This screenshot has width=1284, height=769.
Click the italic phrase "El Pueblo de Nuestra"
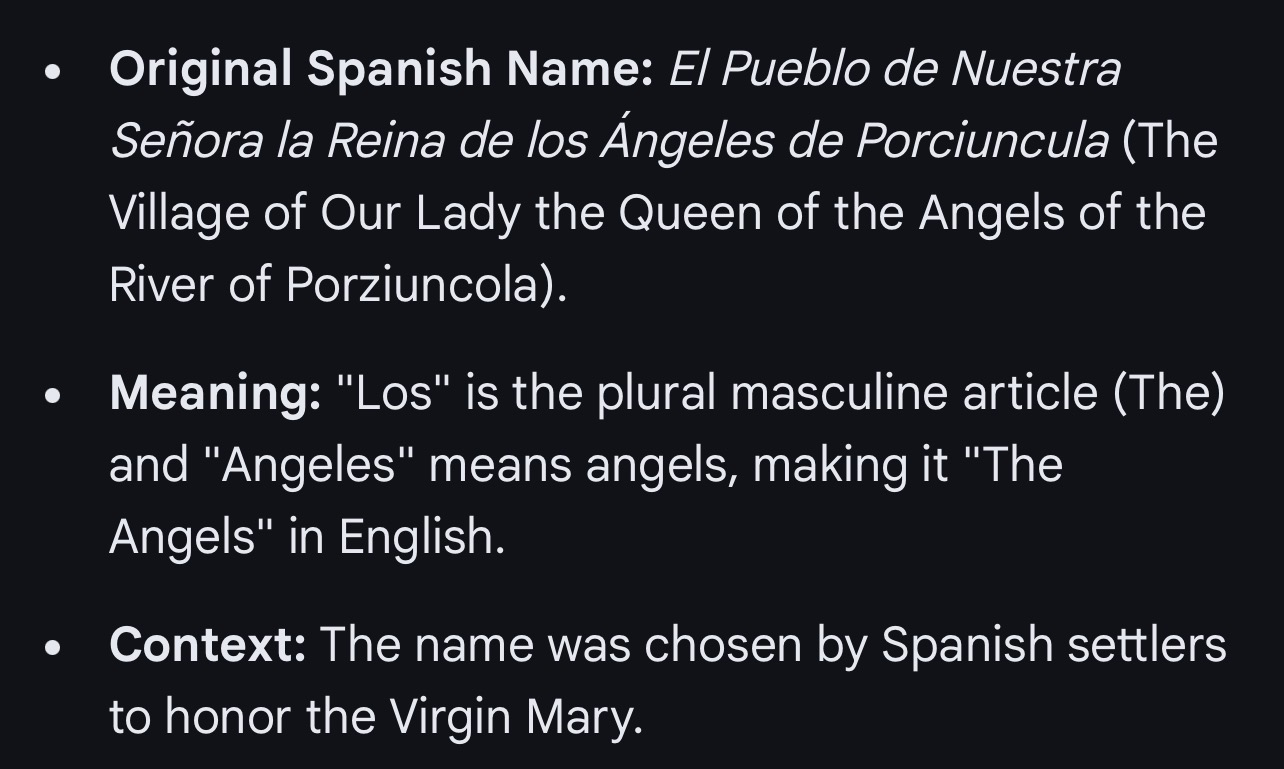click(894, 70)
